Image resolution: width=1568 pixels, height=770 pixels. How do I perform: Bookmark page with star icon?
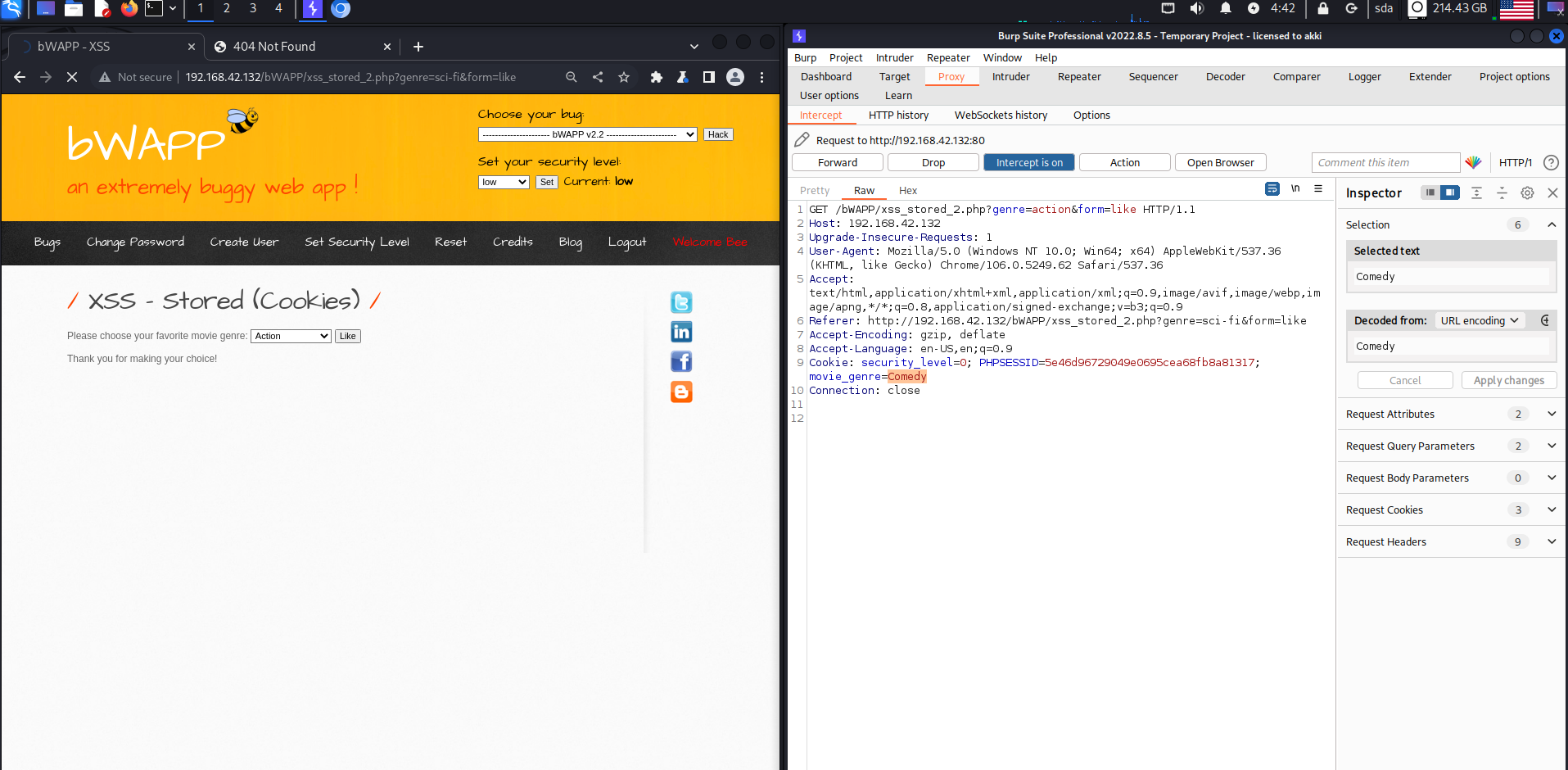[624, 77]
